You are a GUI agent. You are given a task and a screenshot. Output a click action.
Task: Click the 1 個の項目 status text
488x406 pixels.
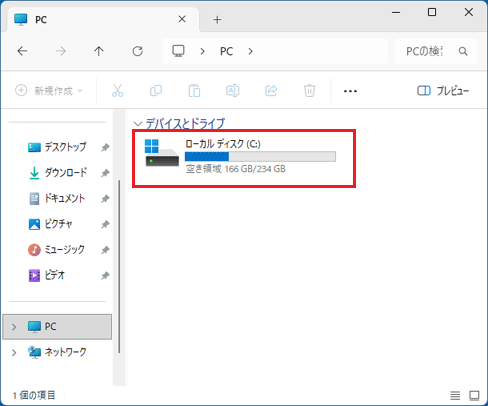coord(34,395)
